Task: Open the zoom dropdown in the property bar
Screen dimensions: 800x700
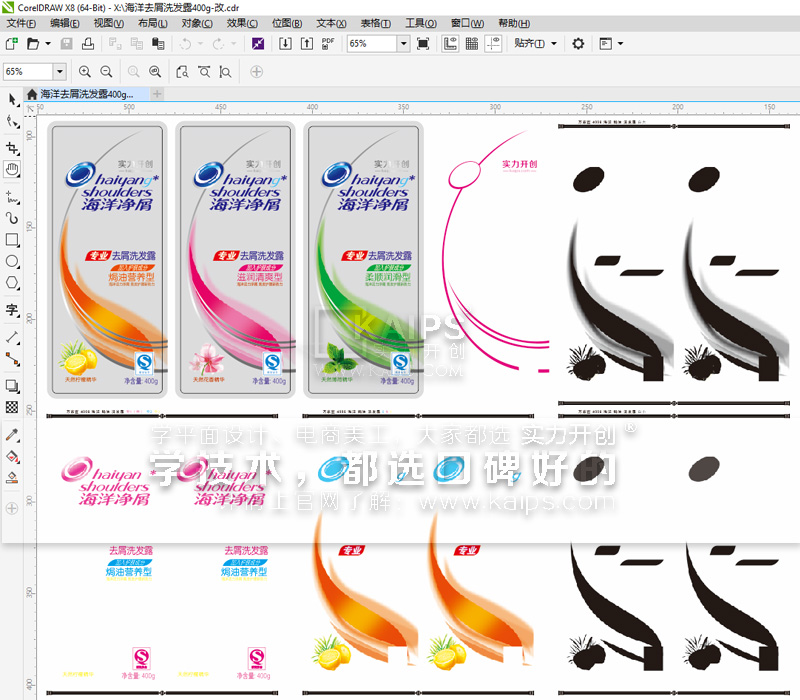Action: point(60,72)
